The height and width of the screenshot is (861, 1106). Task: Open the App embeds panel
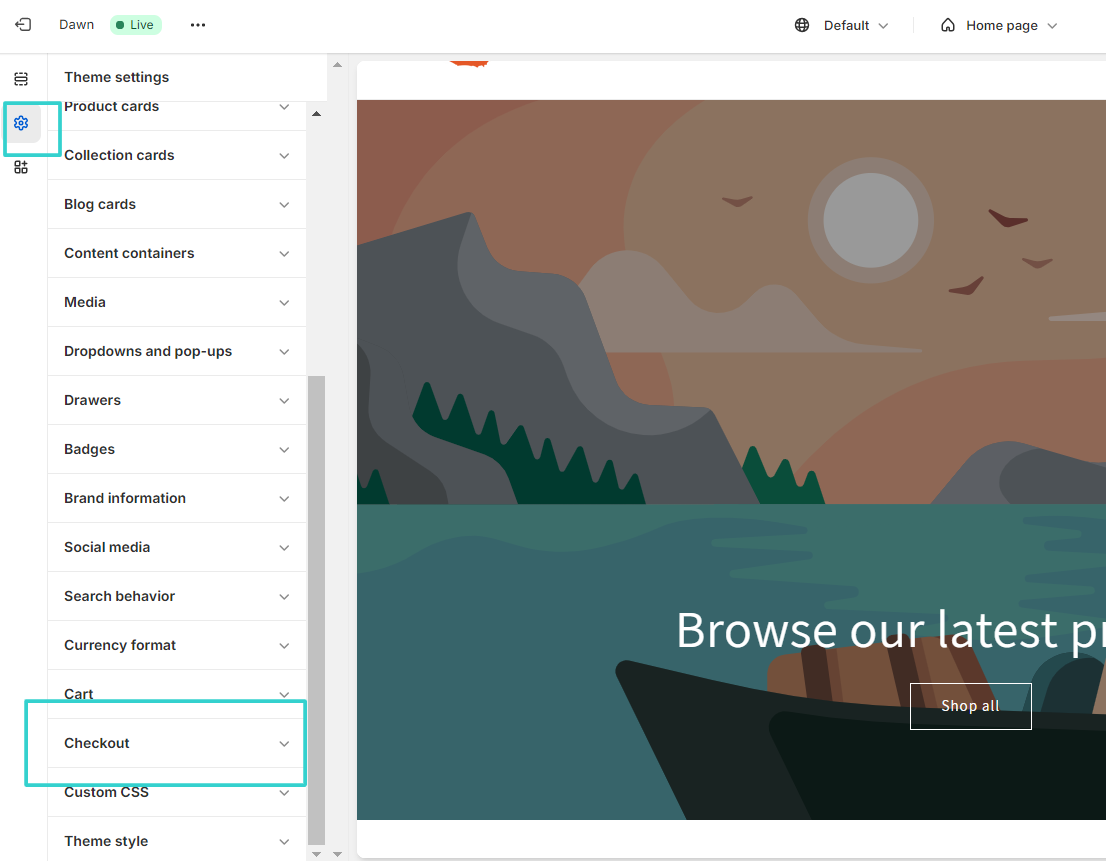pyautogui.click(x=21, y=167)
